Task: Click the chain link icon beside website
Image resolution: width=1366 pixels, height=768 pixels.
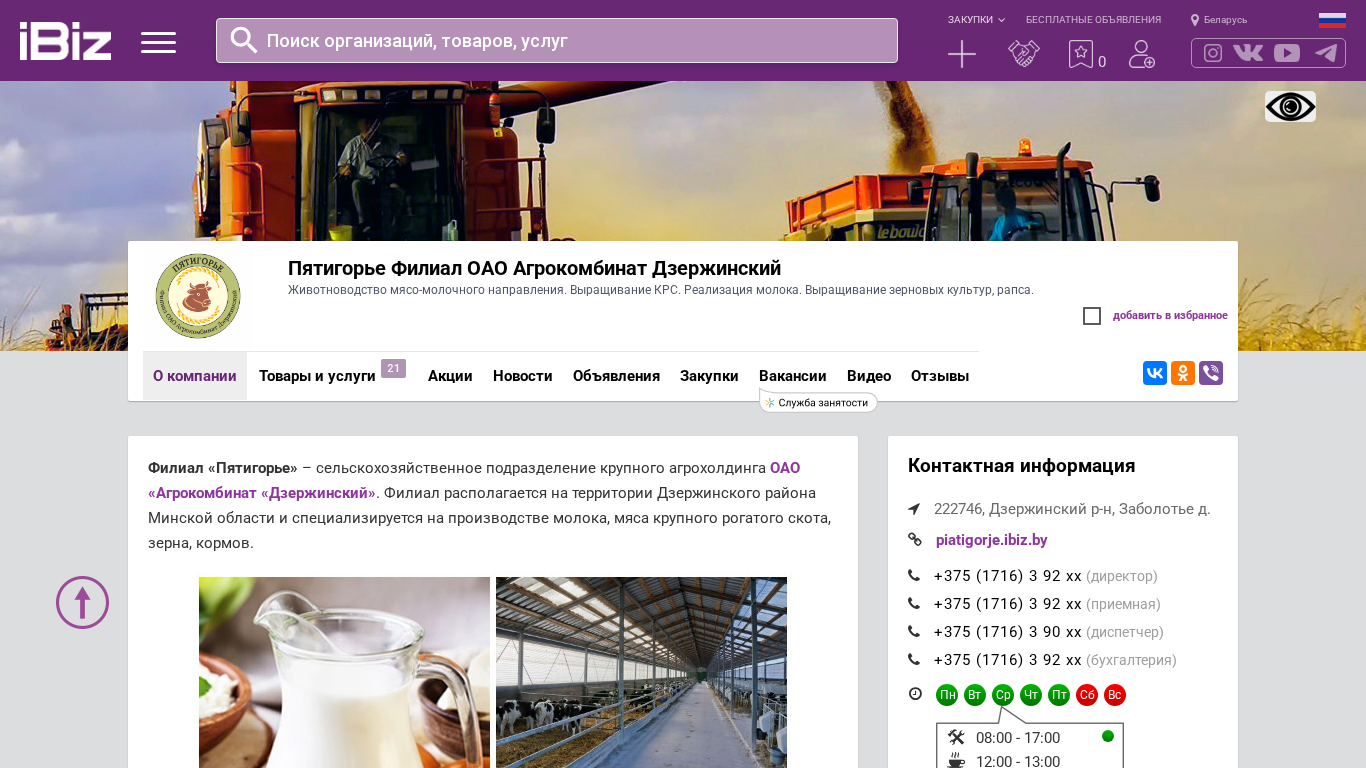Action: [x=915, y=540]
